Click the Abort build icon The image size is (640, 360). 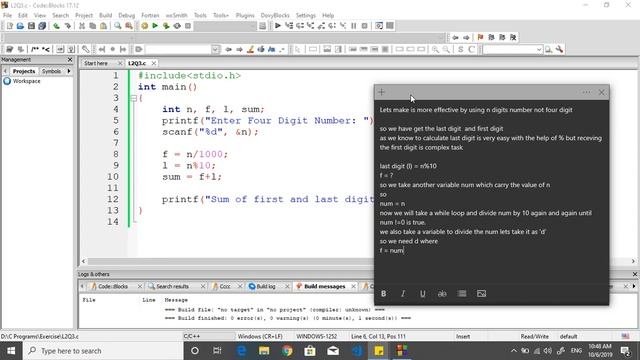click(x=188, y=26)
